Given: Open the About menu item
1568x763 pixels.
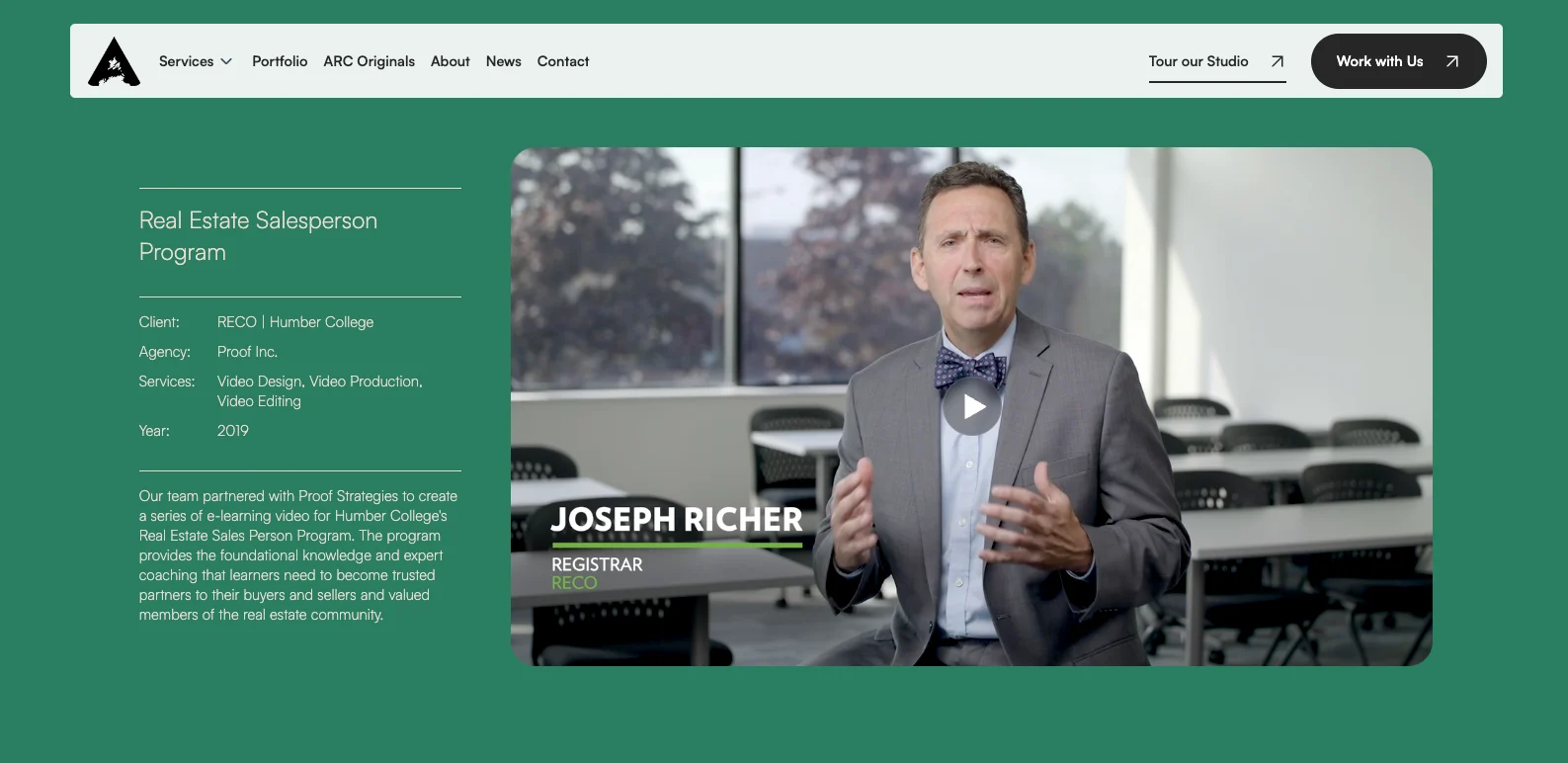Looking at the screenshot, I should pos(451,61).
